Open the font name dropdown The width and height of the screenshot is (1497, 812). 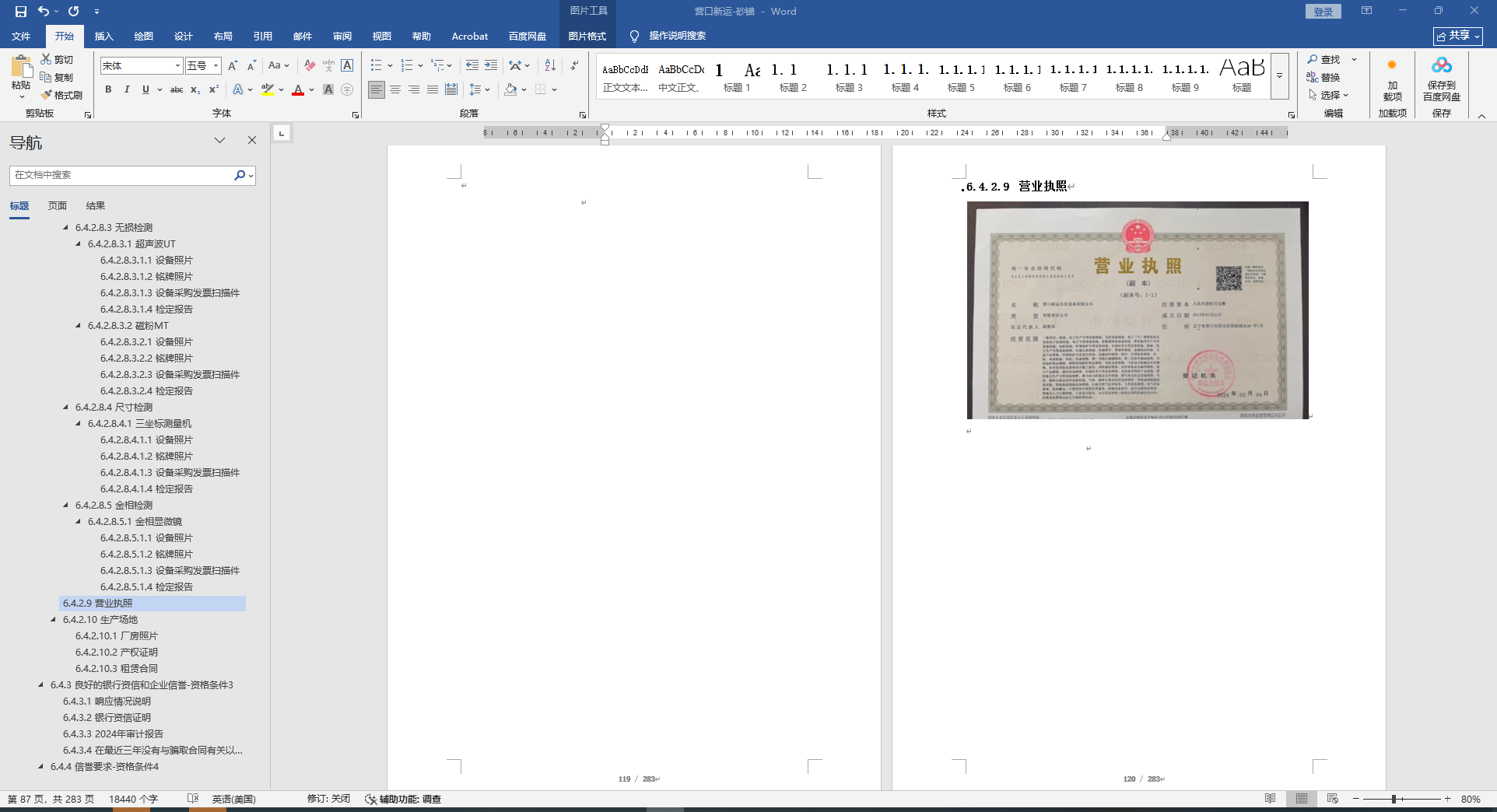177,66
